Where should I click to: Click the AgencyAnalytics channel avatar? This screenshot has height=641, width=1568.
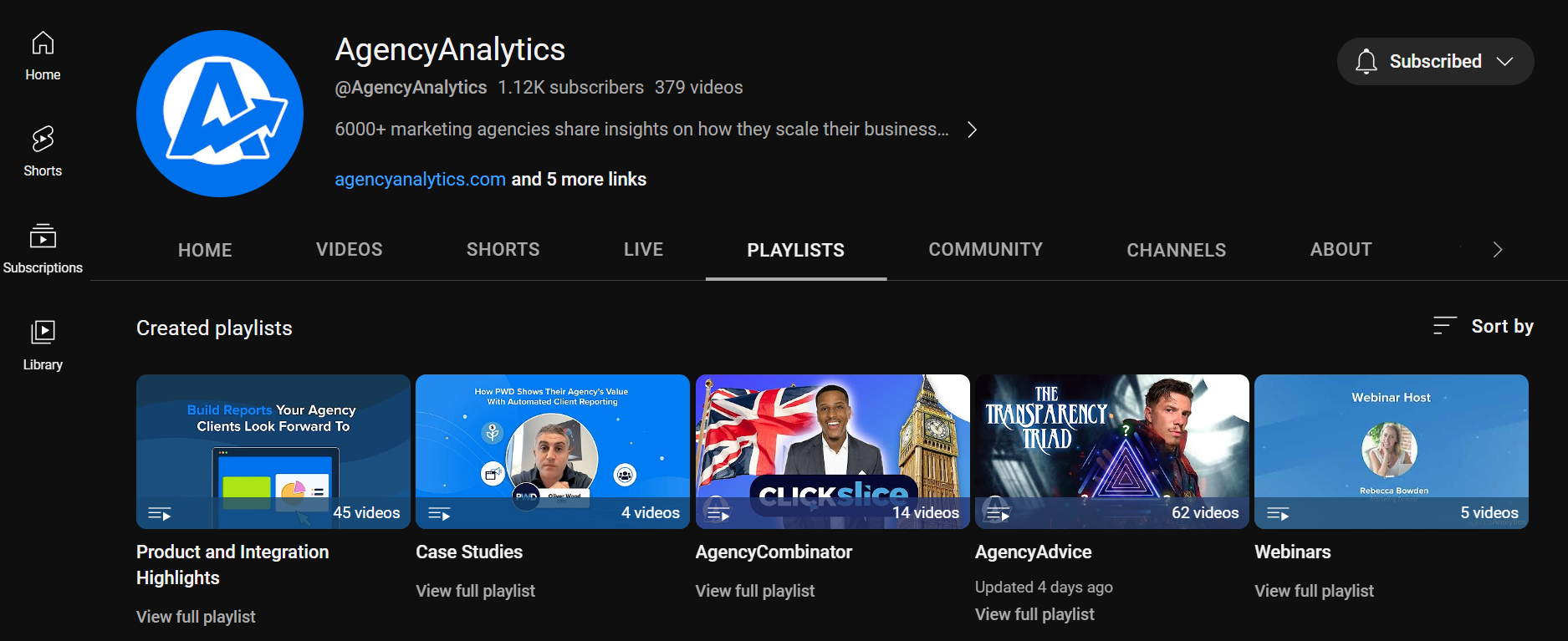pos(220,114)
